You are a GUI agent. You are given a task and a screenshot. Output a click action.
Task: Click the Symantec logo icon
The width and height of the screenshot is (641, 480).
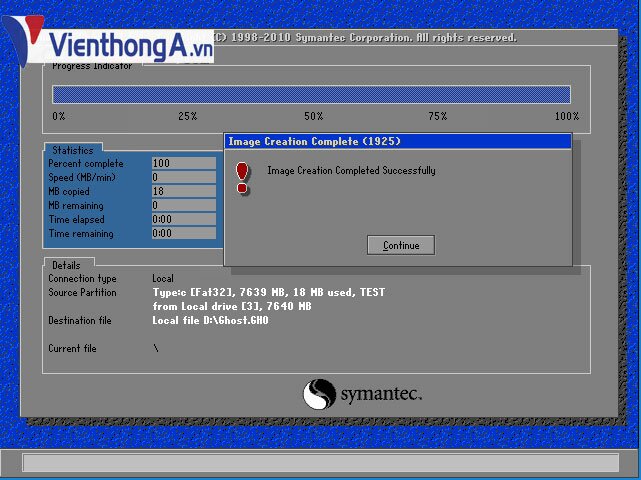click(x=319, y=394)
